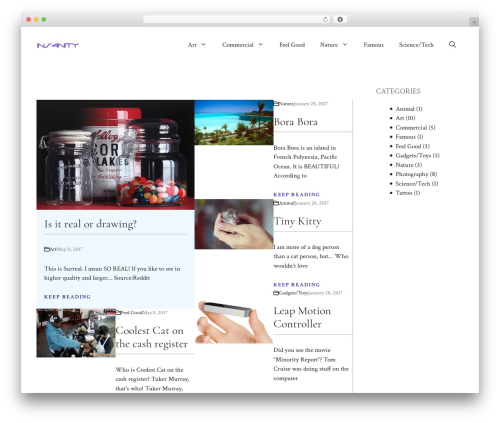Viewport: 500px width, 423px height.
Task: Open the Leap Motion Controller post title
Action: point(302,317)
